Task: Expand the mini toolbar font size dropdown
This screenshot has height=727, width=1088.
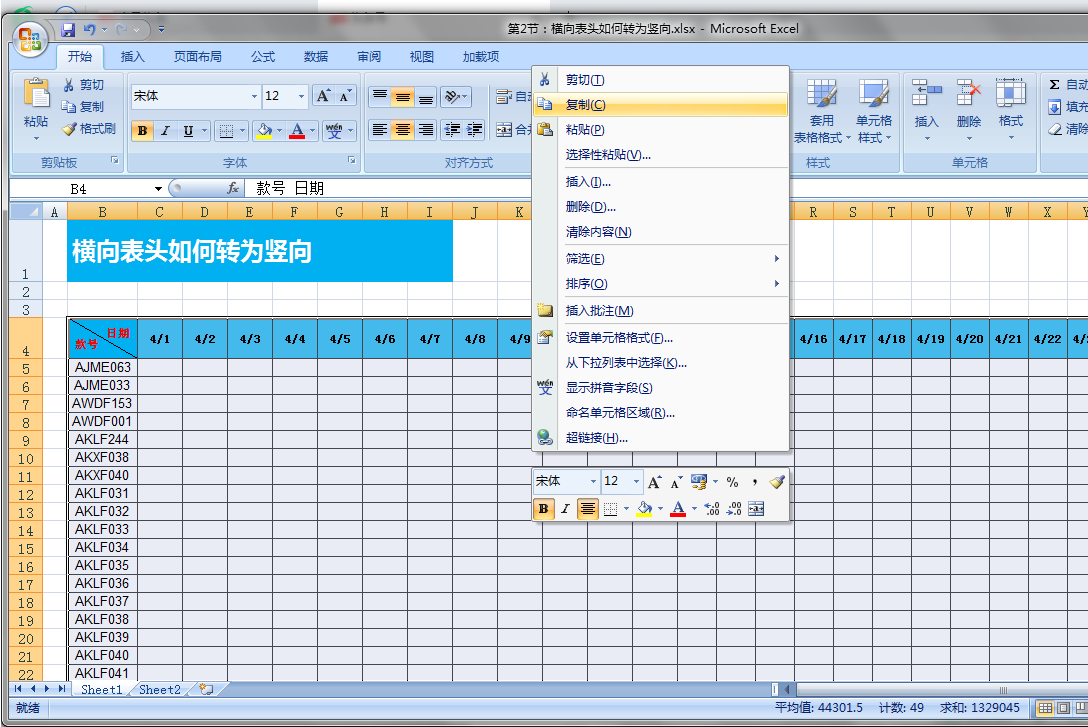Action: (x=636, y=482)
